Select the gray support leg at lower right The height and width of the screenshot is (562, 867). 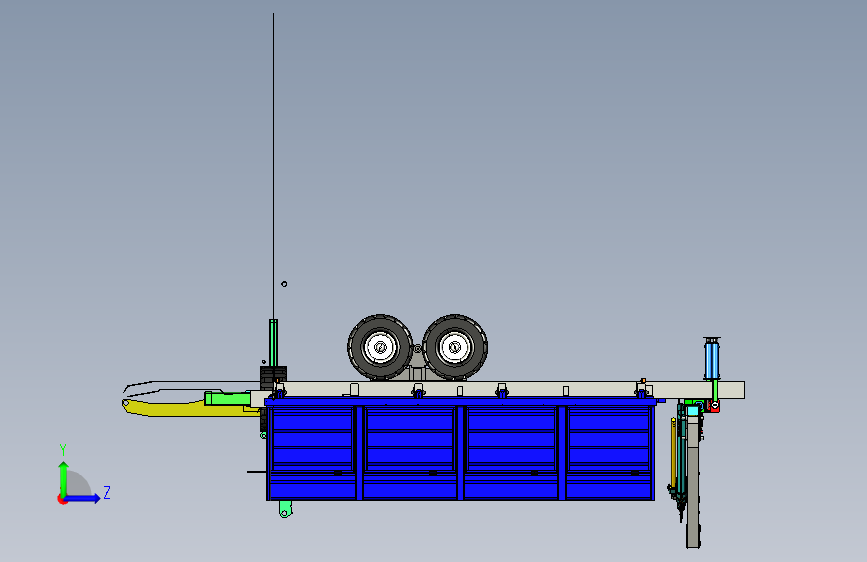coord(693,481)
